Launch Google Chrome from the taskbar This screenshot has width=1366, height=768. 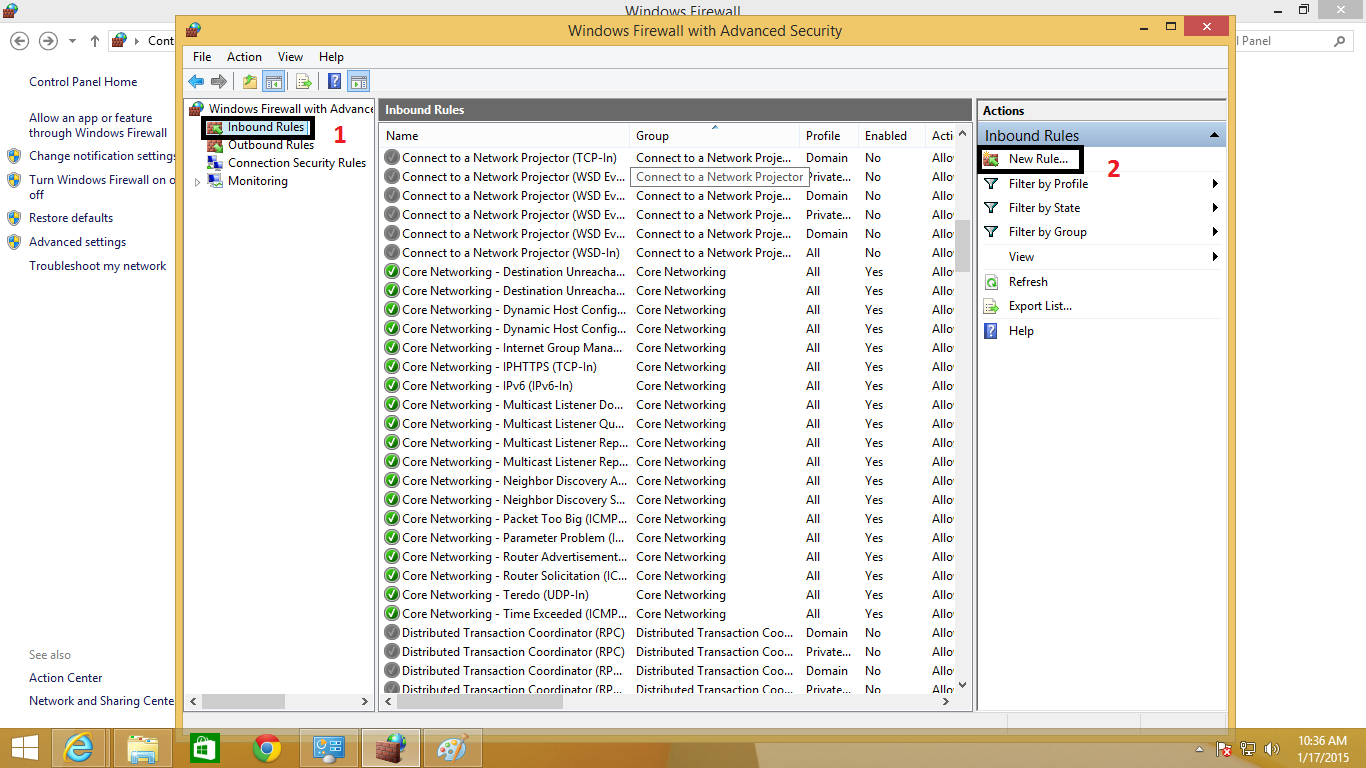[266, 748]
